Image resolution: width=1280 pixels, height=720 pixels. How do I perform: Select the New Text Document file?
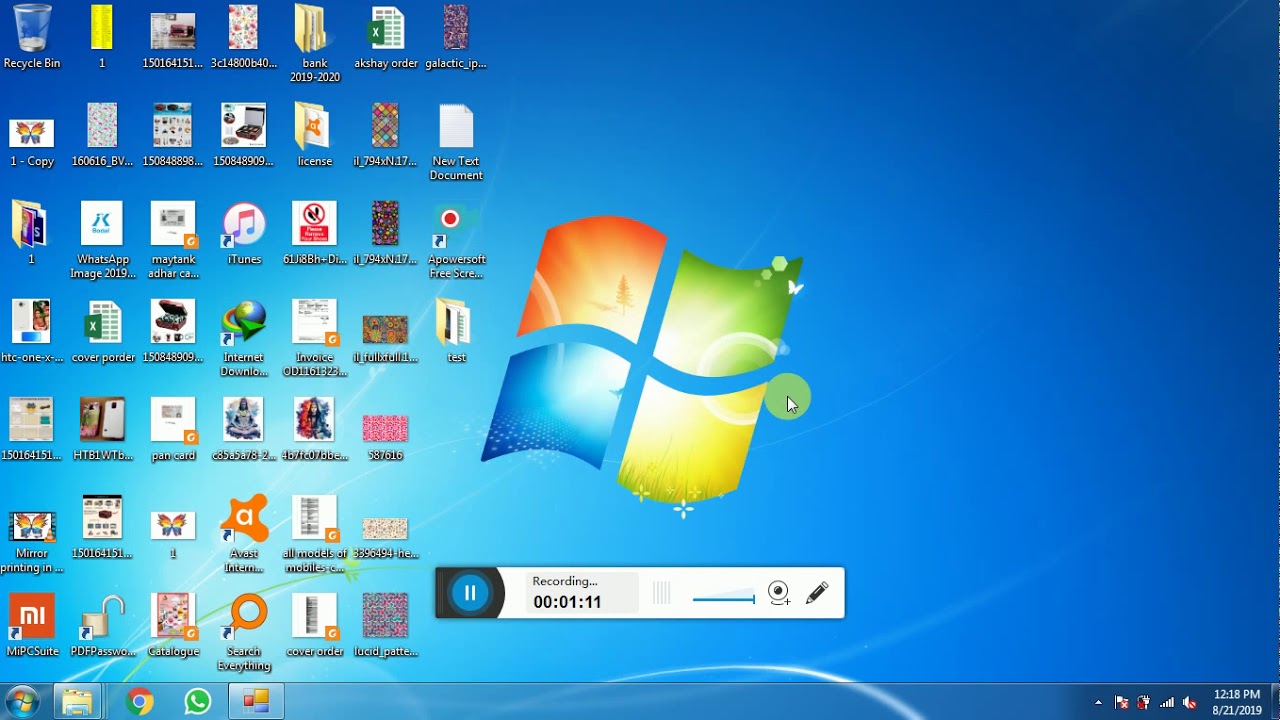pyautogui.click(x=456, y=143)
